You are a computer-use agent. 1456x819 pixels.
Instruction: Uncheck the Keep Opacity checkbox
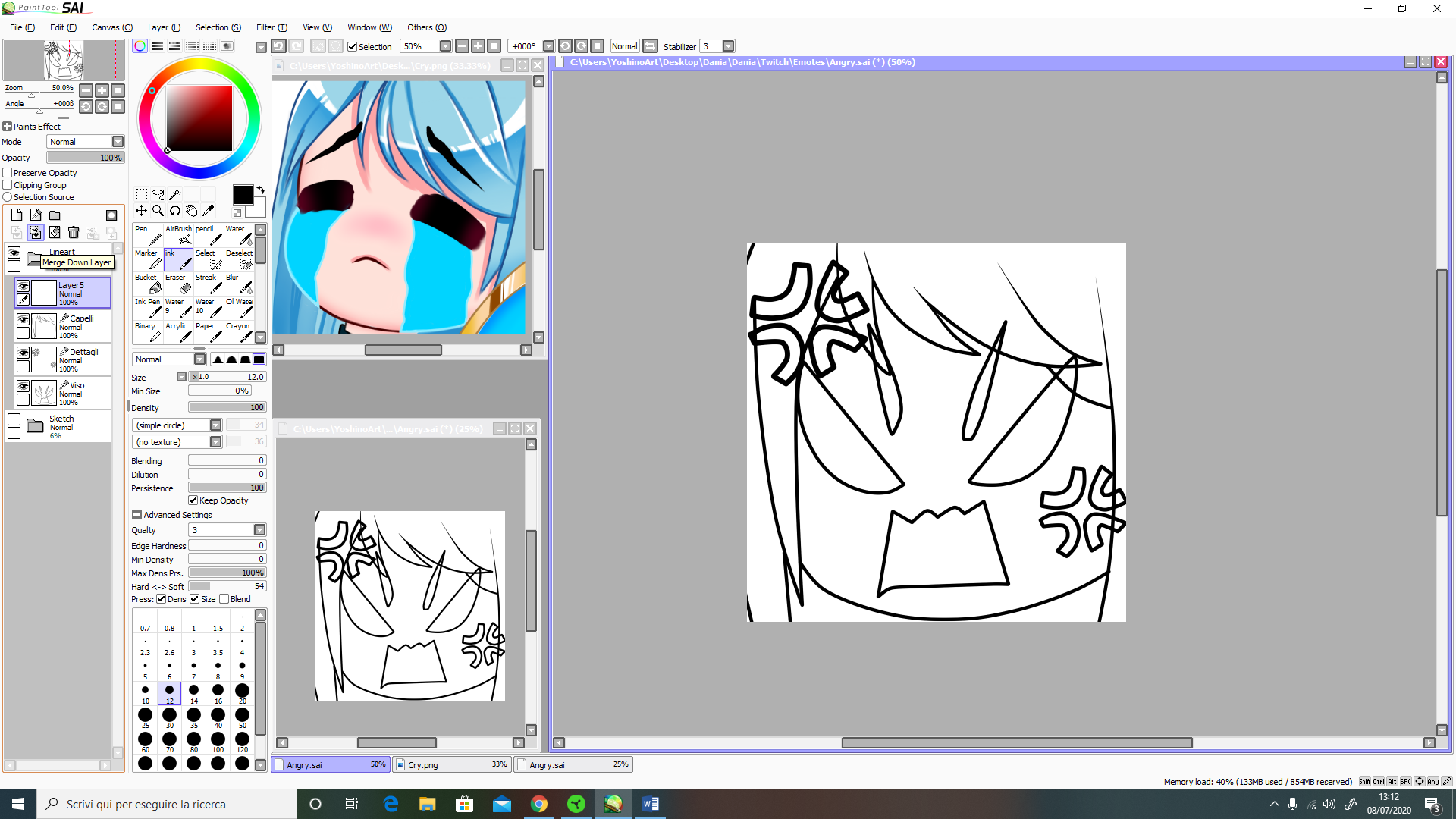[193, 500]
